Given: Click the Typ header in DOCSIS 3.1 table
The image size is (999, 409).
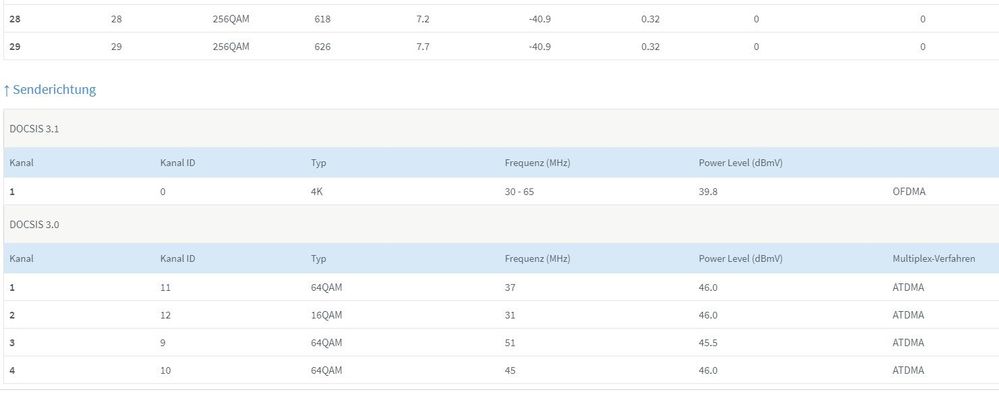Looking at the screenshot, I should (319, 163).
